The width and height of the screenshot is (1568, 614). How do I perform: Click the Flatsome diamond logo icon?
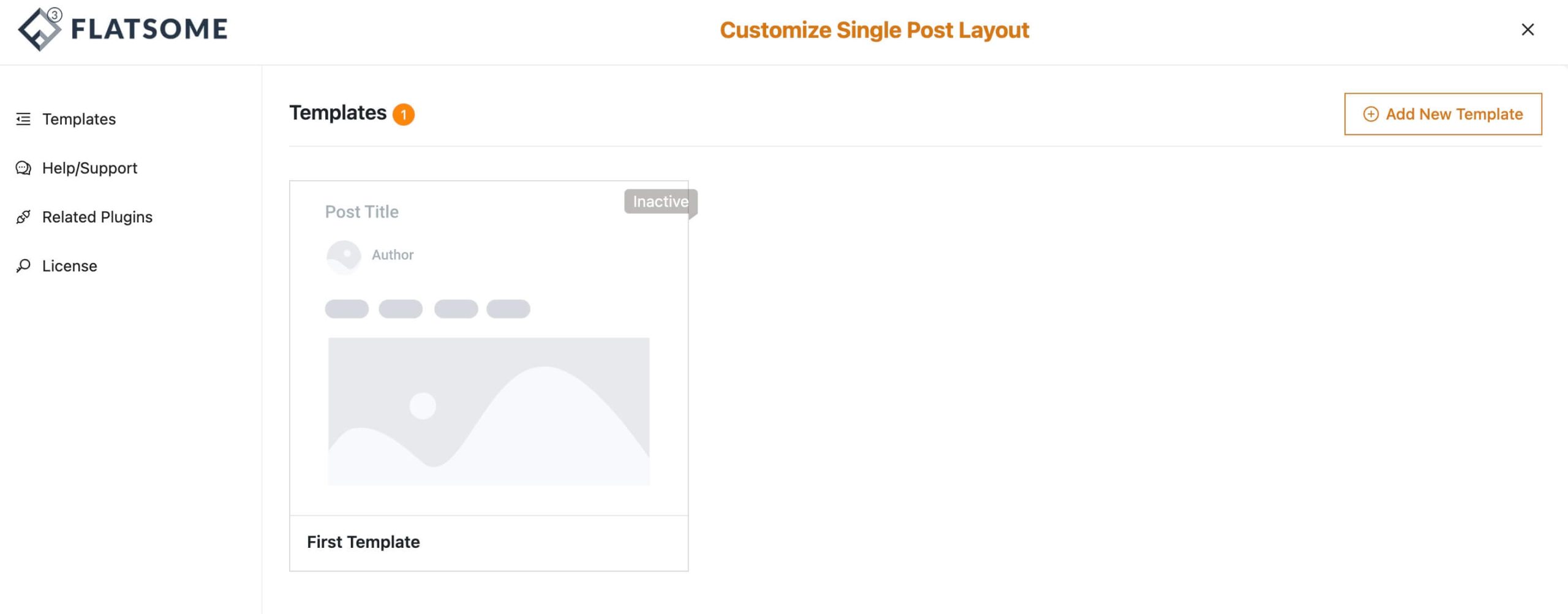pos(39,29)
